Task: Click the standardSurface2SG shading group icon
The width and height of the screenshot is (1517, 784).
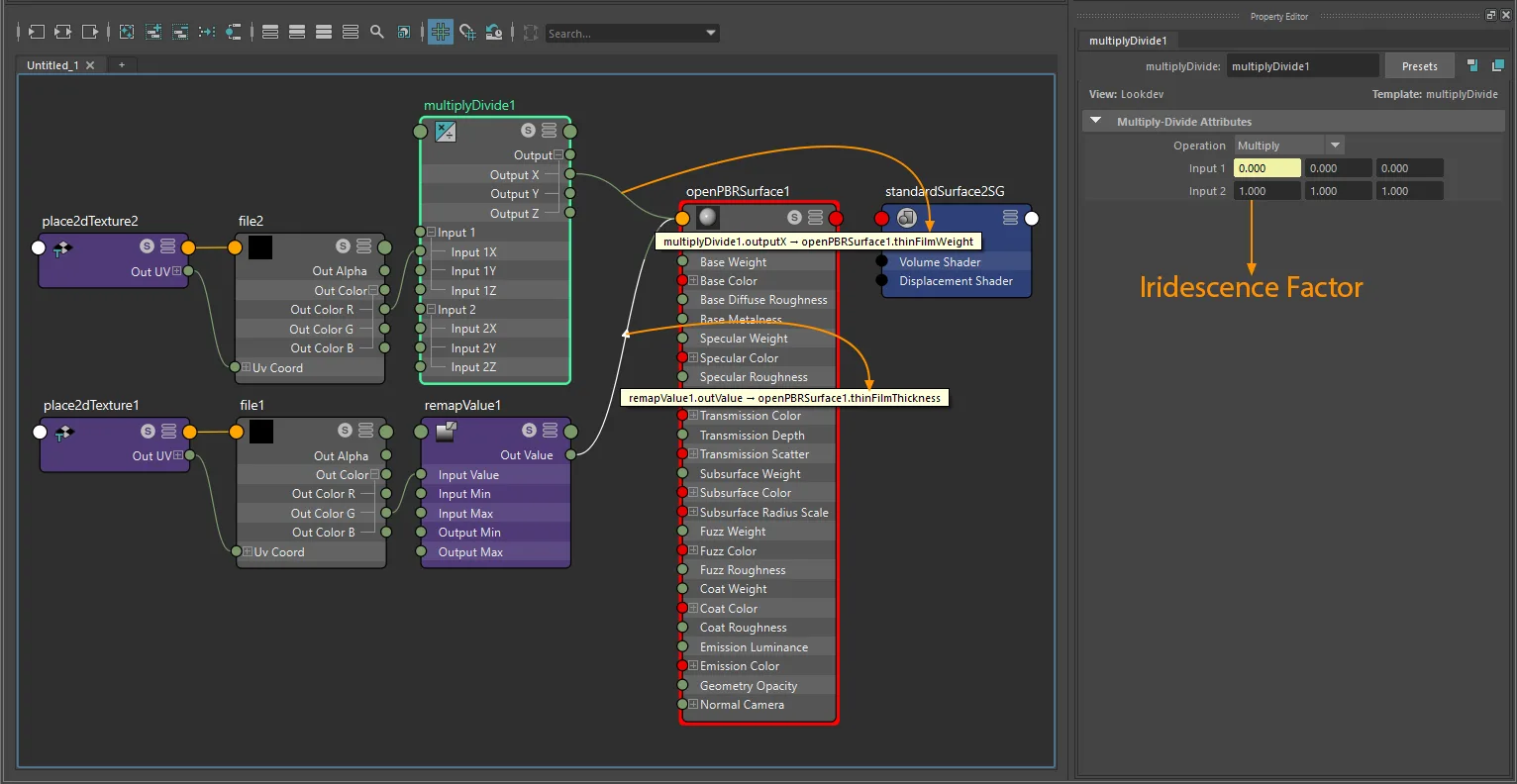Action: (x=906, y=217)
